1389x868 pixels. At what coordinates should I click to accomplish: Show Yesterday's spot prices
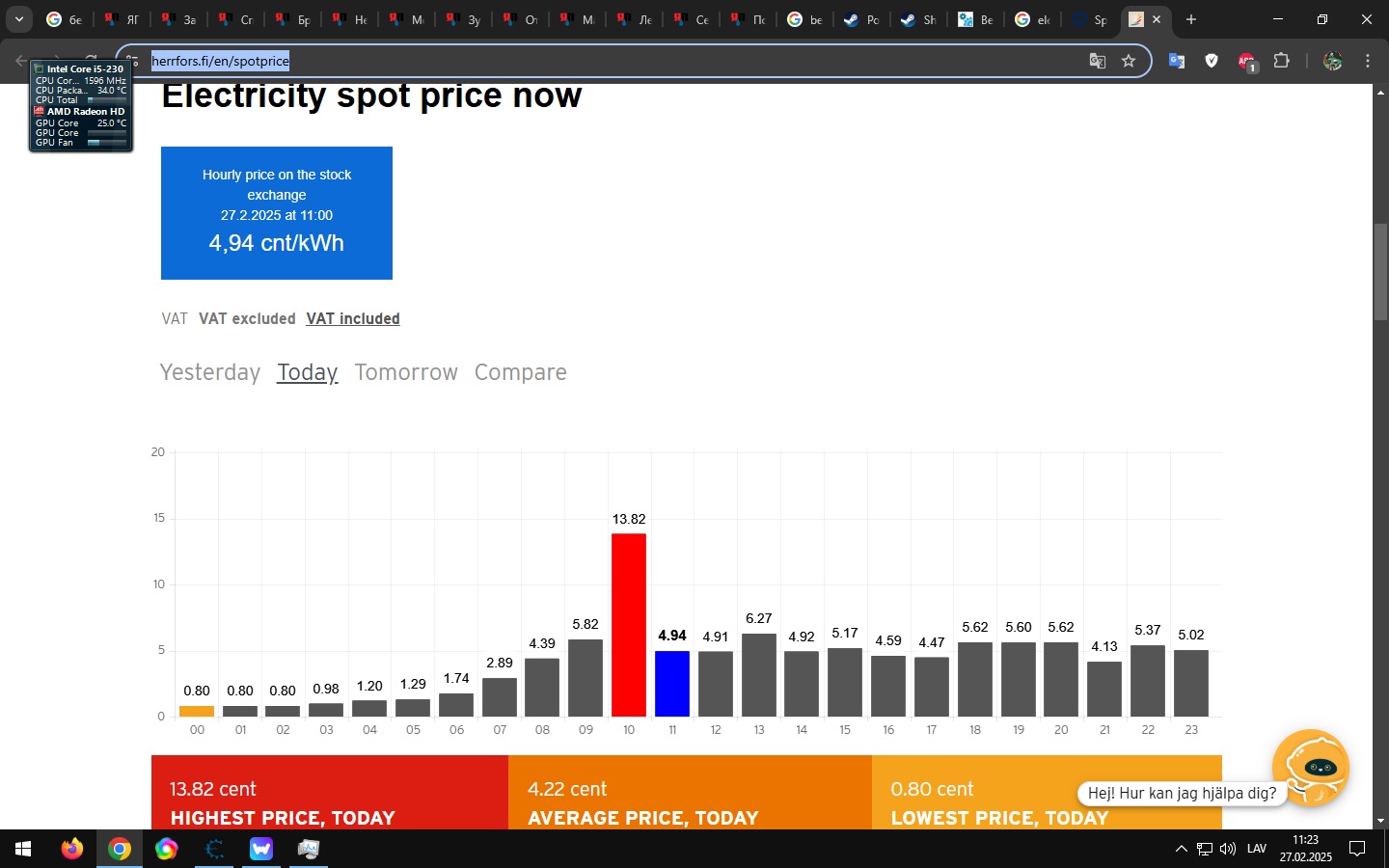coord(210,372)
